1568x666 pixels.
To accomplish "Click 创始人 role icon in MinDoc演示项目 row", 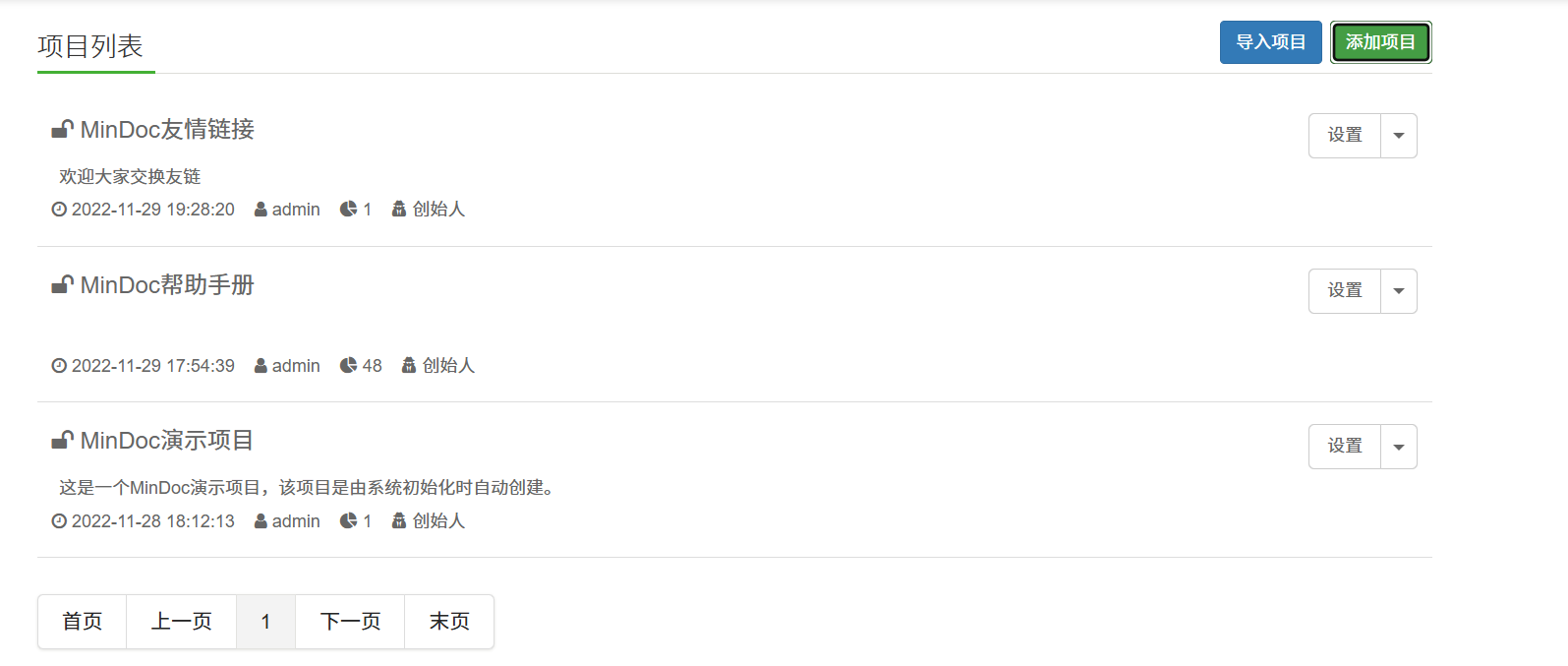I will click(x=398, y=521).
